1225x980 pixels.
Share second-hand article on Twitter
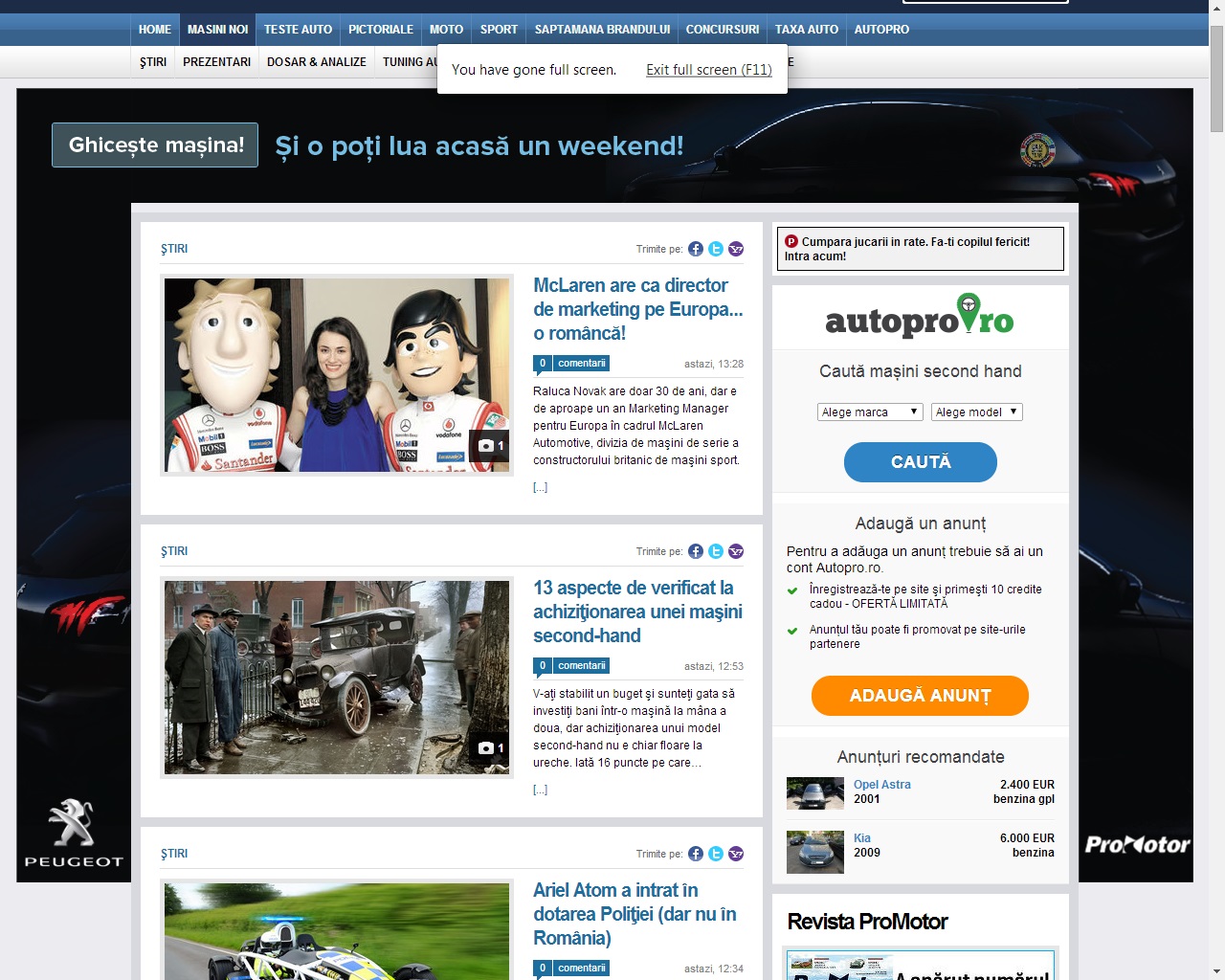[716, 551]
